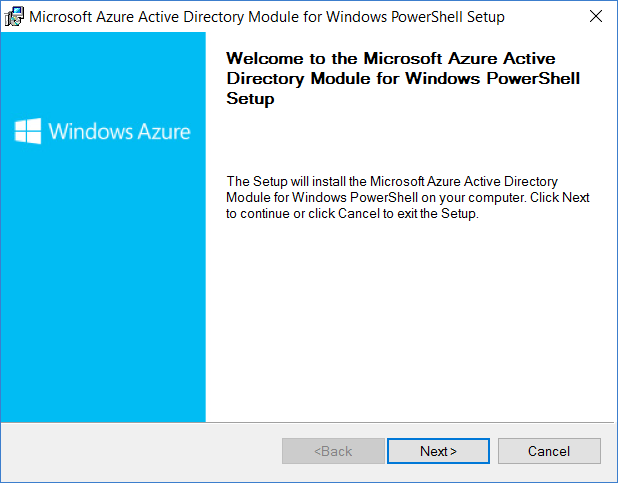Click the Welcome heading's first line

(391, 58)
